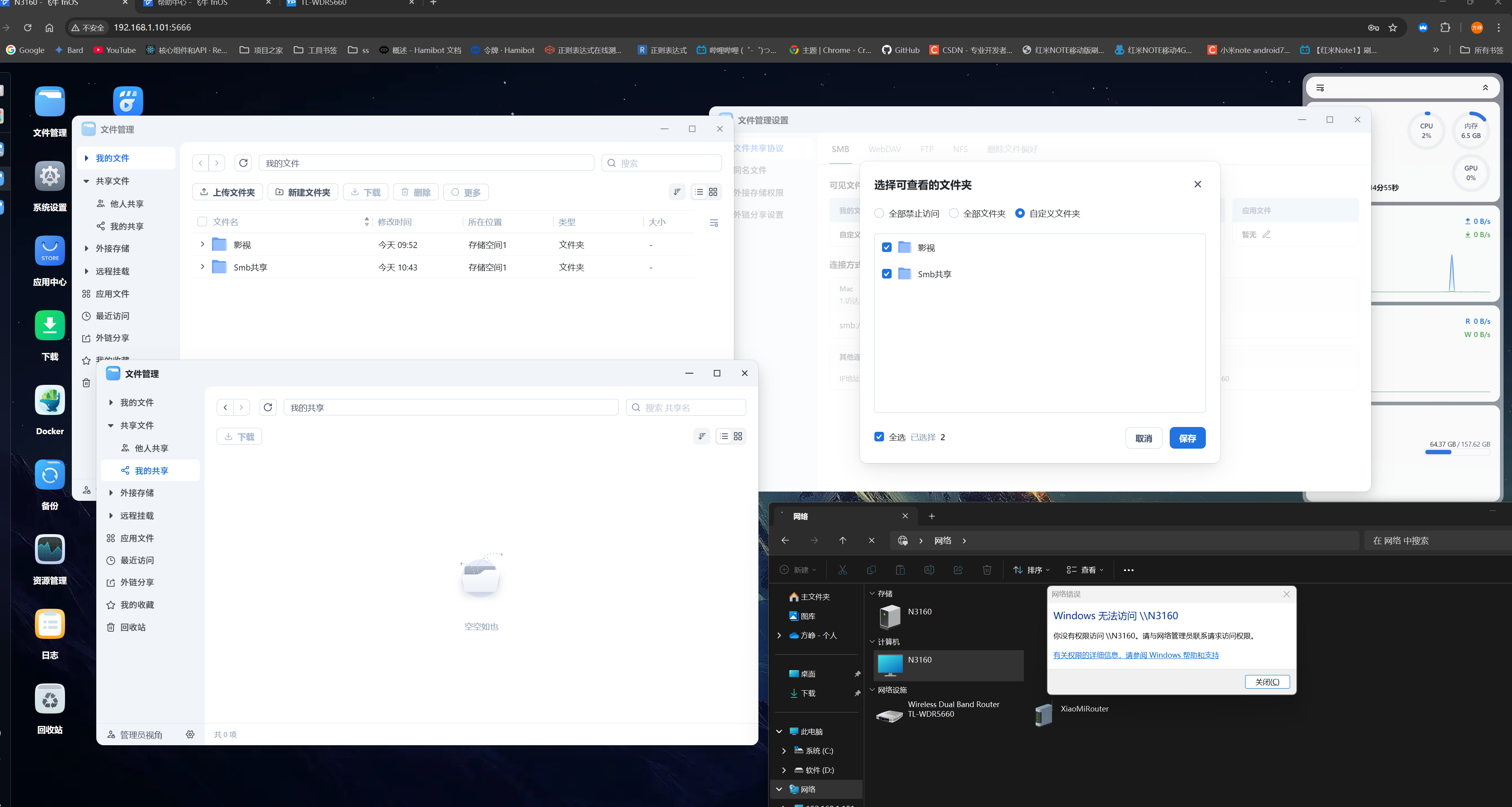The width and height of the screenshot is (1512, 807).
Task: Uncheck the 影视 folder checkbox in dialog
Action: pyautogui.click(x=886, y=248)
